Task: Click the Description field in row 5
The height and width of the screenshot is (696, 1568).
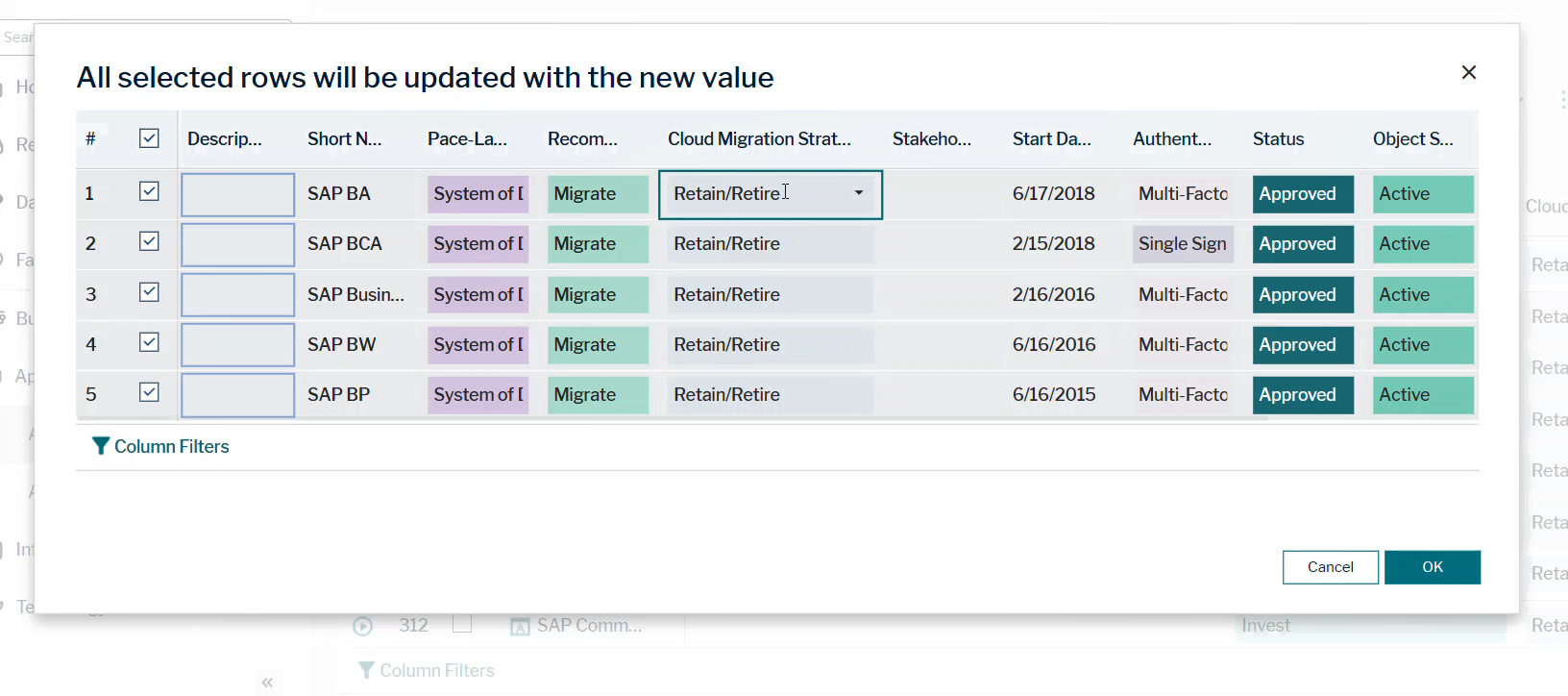Action: (x=237, y=395)
